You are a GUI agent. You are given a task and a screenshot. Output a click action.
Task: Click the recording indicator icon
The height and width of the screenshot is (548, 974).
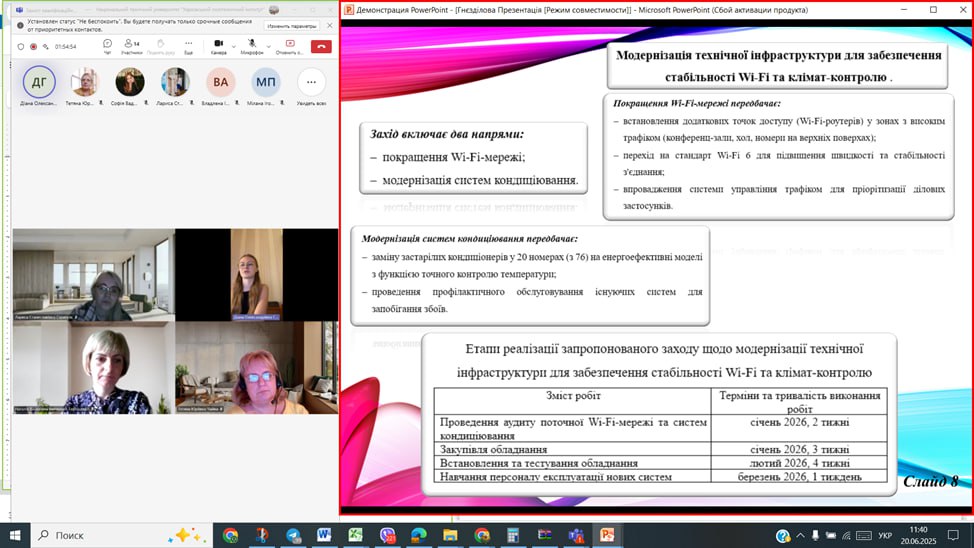(33, 46)
